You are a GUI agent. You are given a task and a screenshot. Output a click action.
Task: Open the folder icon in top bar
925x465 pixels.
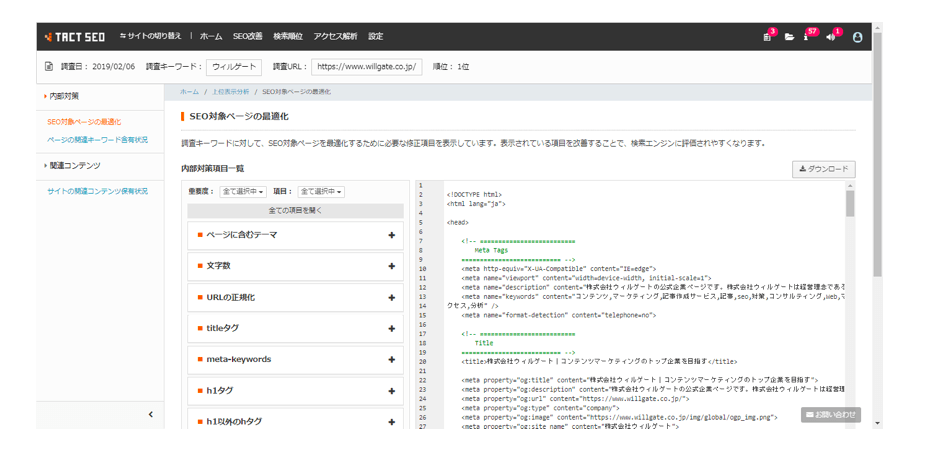click(789, 37)
